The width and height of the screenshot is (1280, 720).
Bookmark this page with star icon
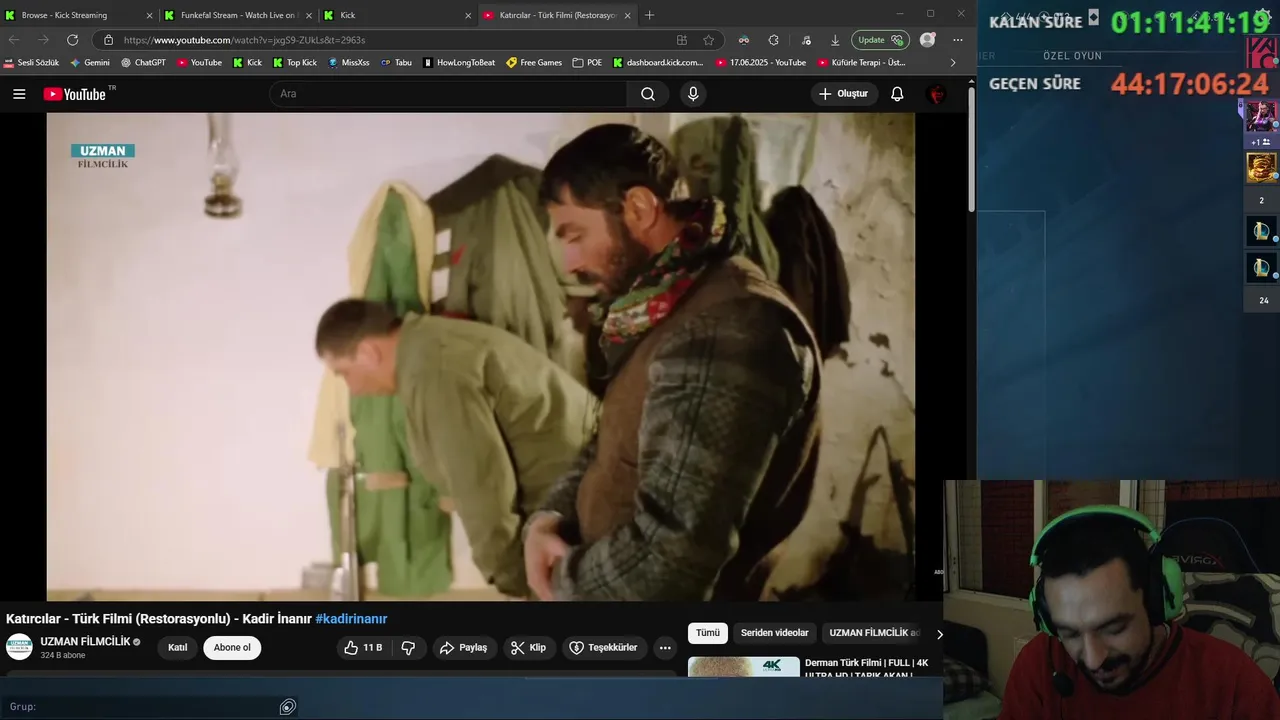coord(709,40)
